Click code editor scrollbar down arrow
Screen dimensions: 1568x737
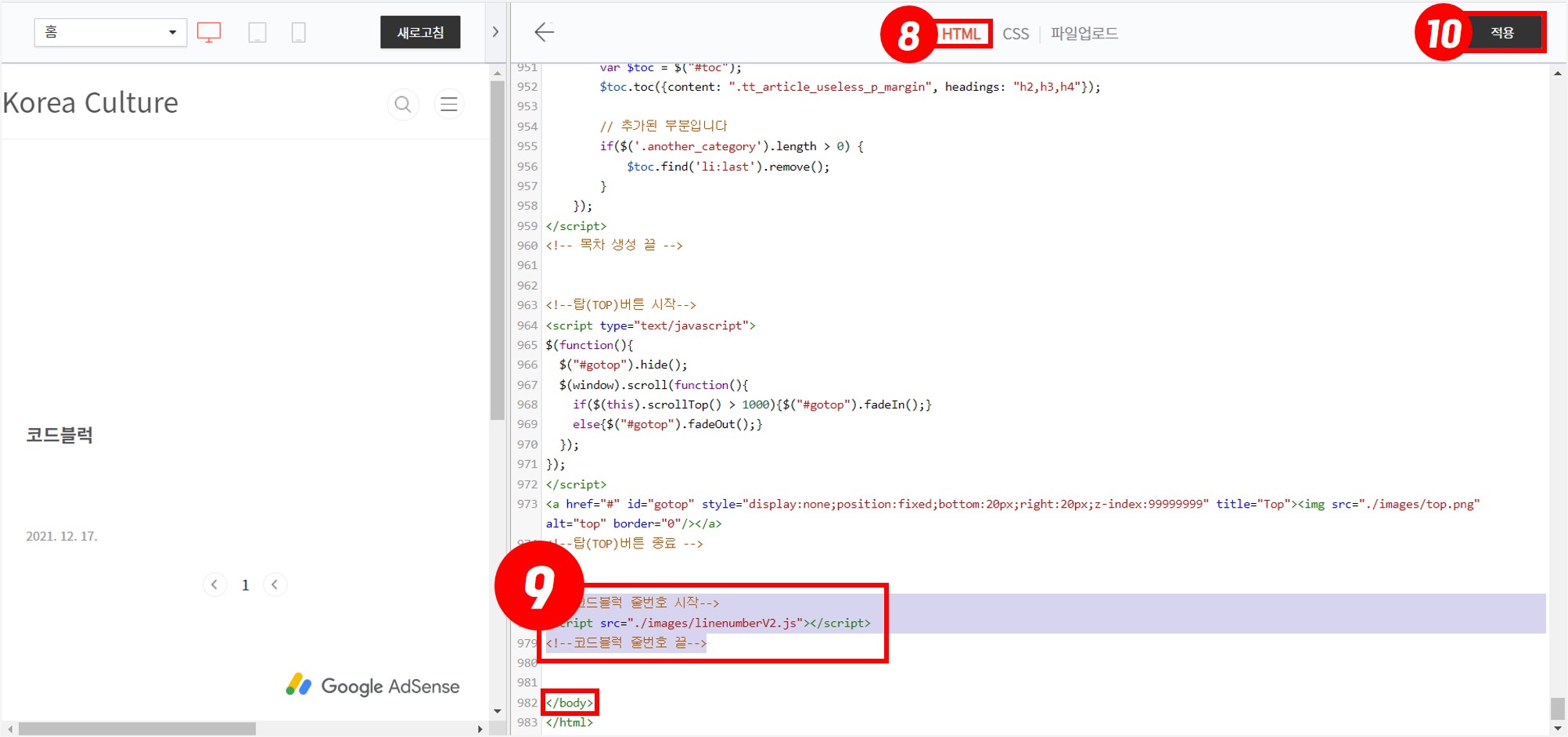[1558, 728]
